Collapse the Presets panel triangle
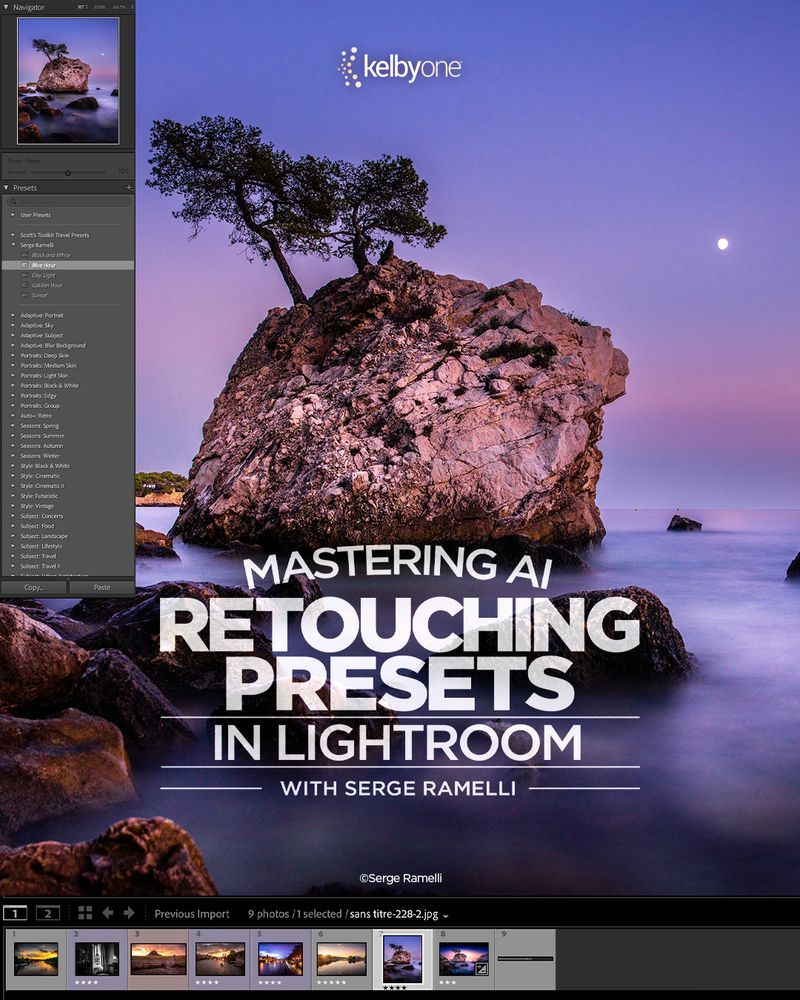Screen dimensions: 800x1000 tap(6, 188)
